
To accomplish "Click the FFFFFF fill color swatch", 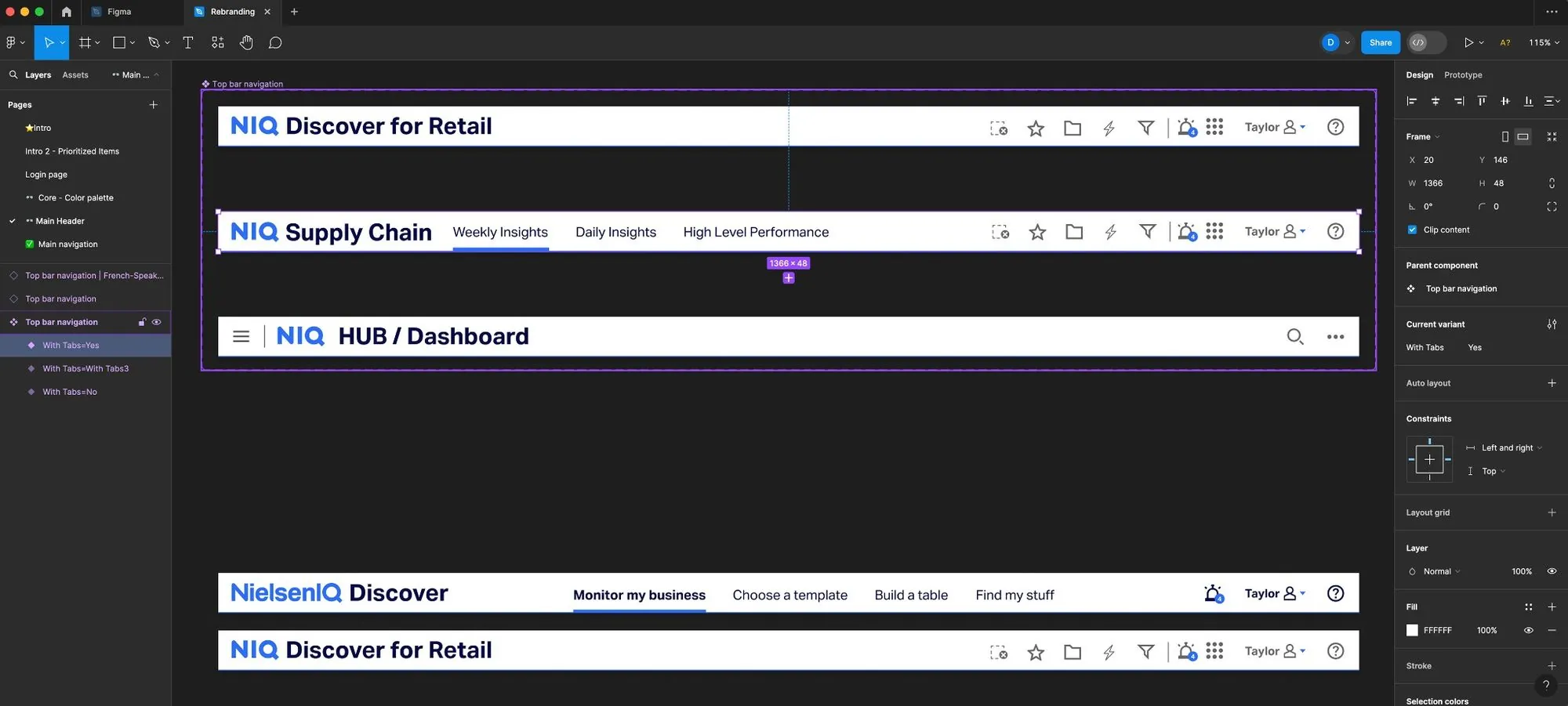I will point(1412,630).
